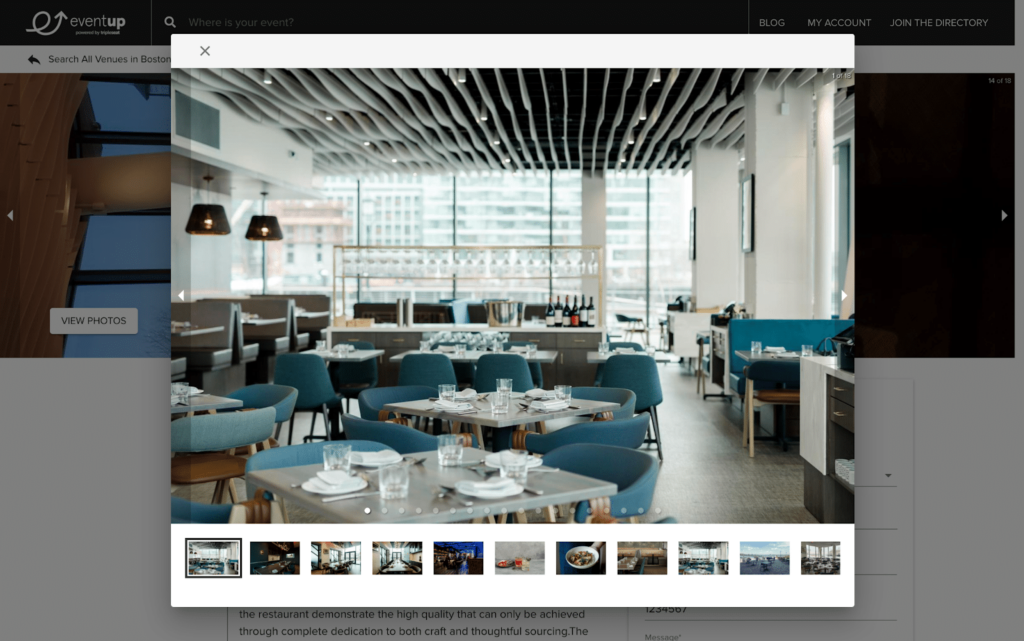
Task: Show the next photo in the gallery popup
Action: point(844,296)
